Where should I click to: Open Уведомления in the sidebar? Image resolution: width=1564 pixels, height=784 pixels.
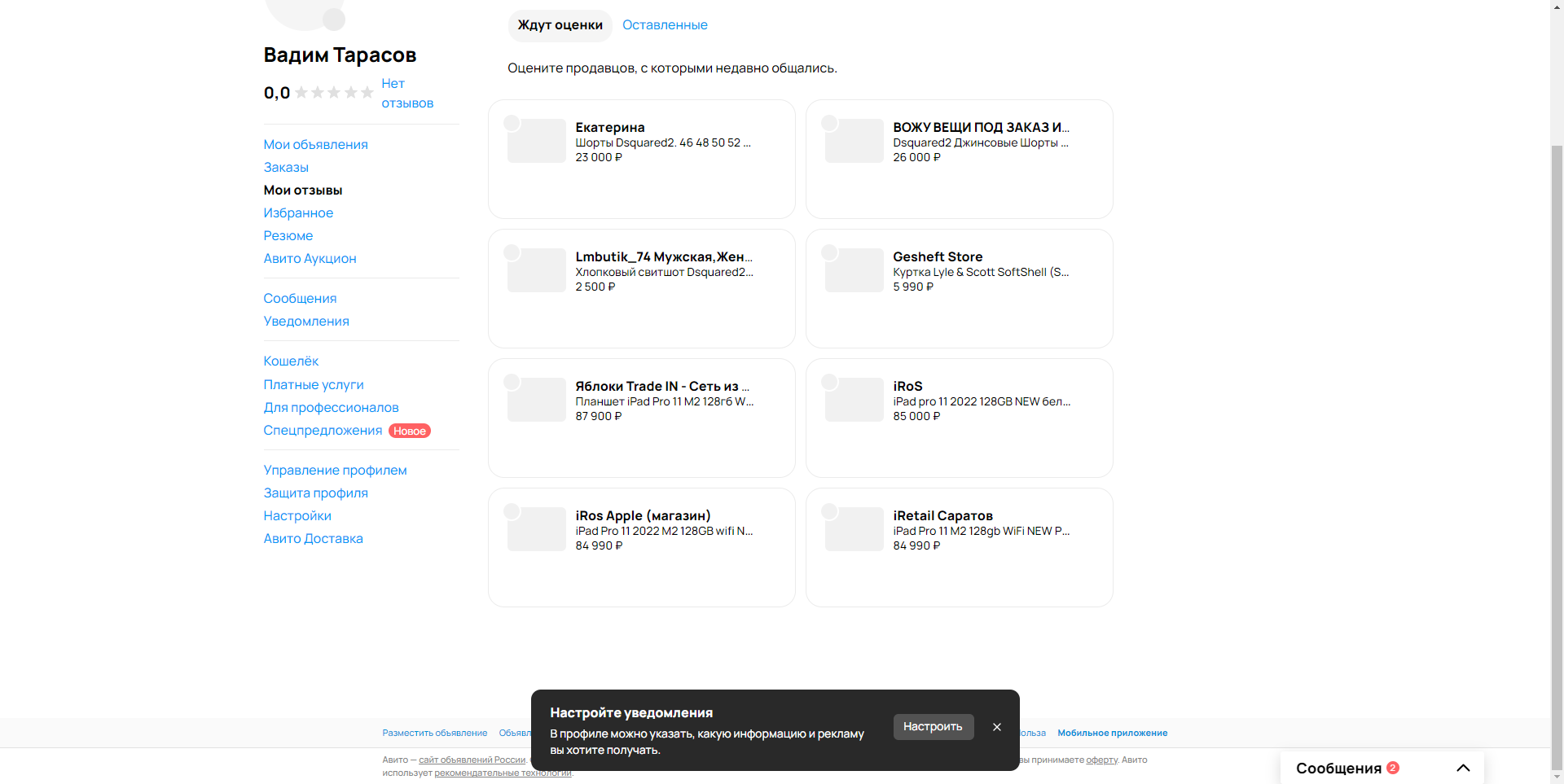[306, 321]
